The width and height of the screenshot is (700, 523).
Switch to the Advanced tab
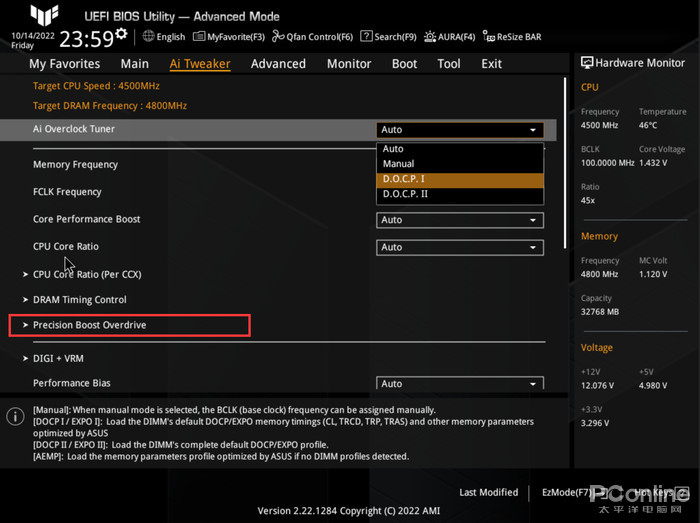point(278,64)
